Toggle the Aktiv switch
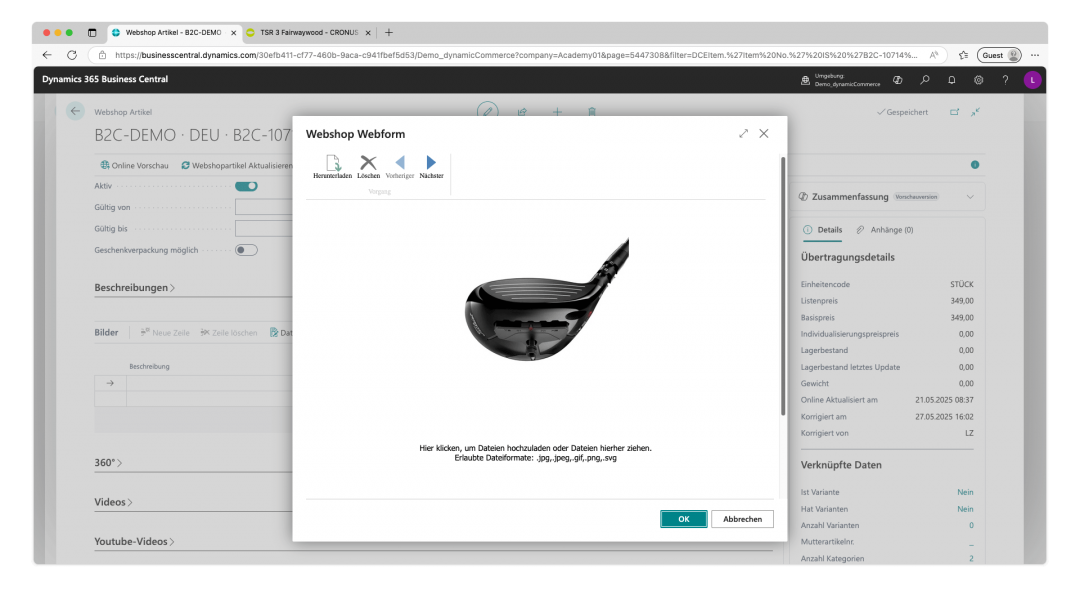The width and height of the screenshot is (1080, 608). [x=246, y=186]
